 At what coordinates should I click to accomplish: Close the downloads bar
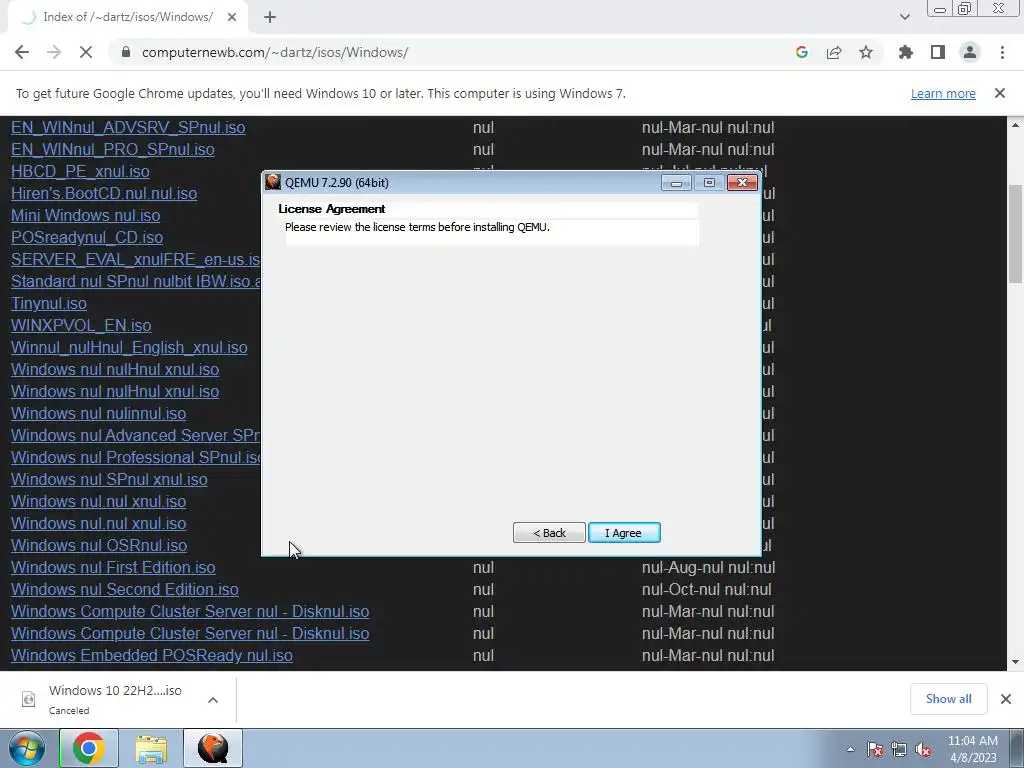tap(1006, 699)
